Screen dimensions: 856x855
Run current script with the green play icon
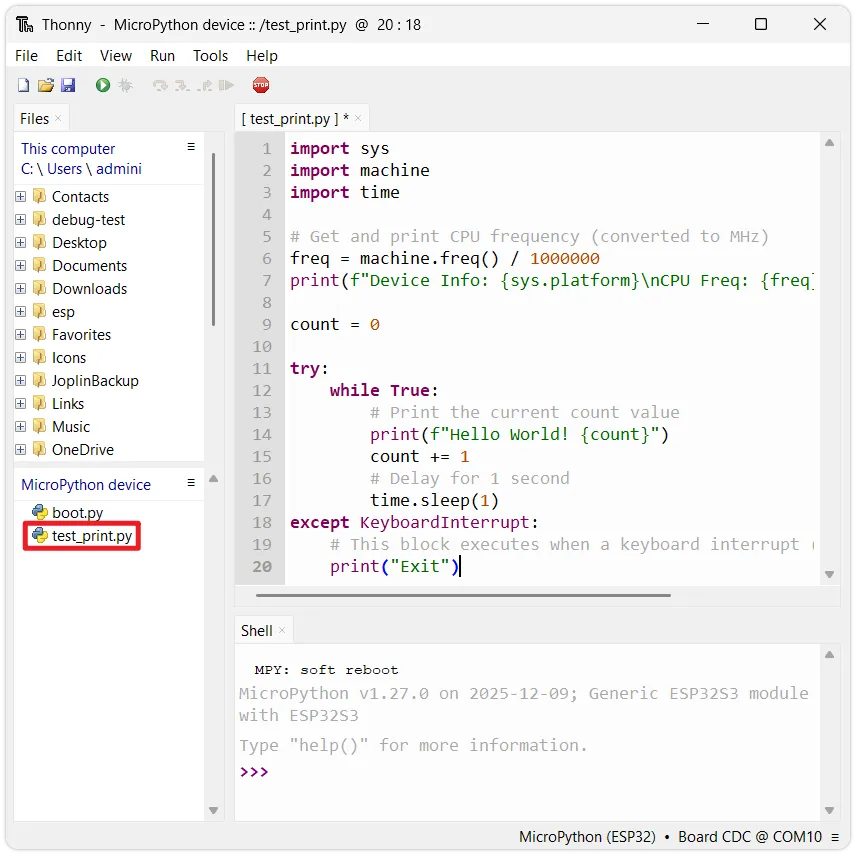coord(102,86)
